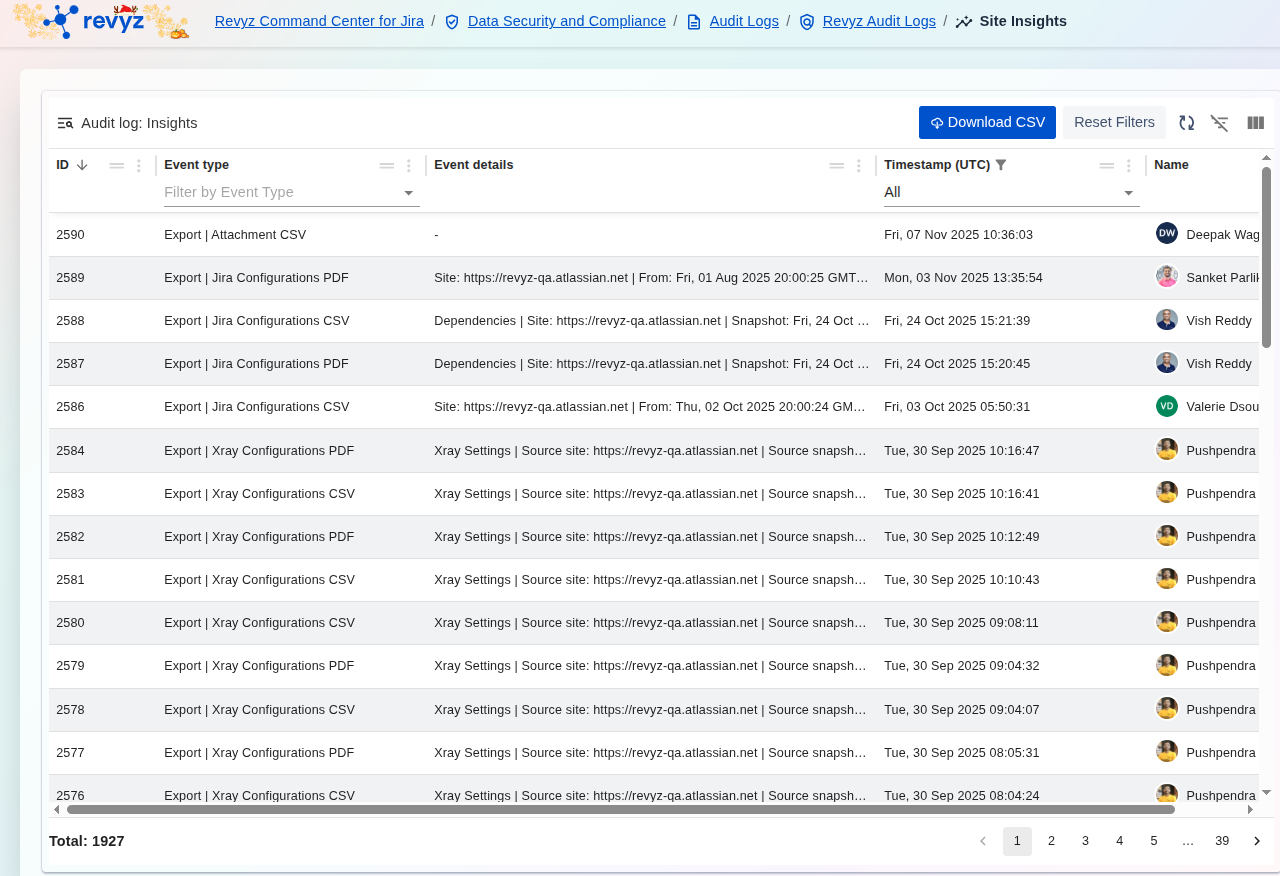
Task: Go to page 2 of results
Action: click(x=1051, y=841)
